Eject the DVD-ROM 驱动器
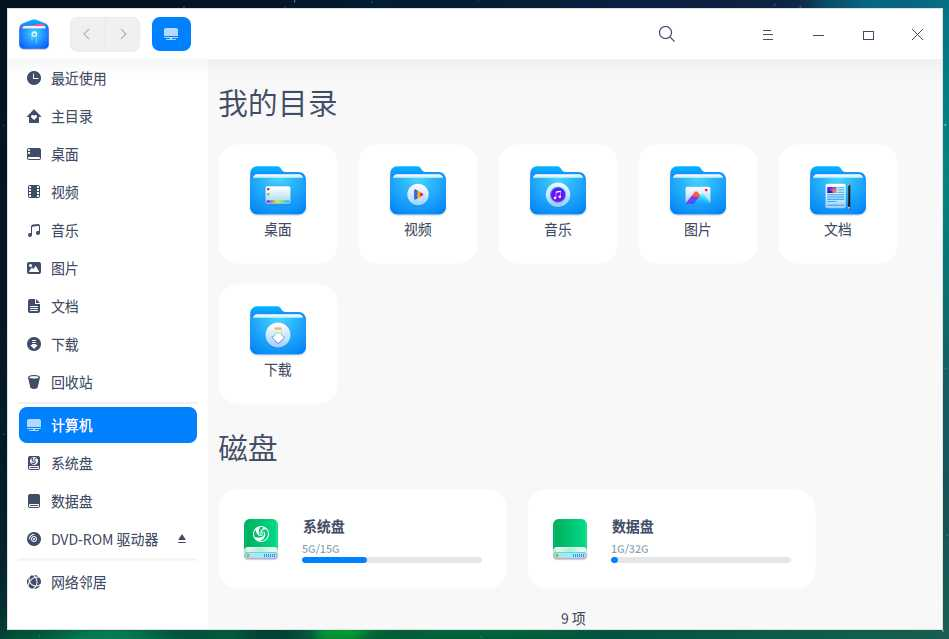The height and width of the screenshot is (639, 949). click(x=182, y=537)
